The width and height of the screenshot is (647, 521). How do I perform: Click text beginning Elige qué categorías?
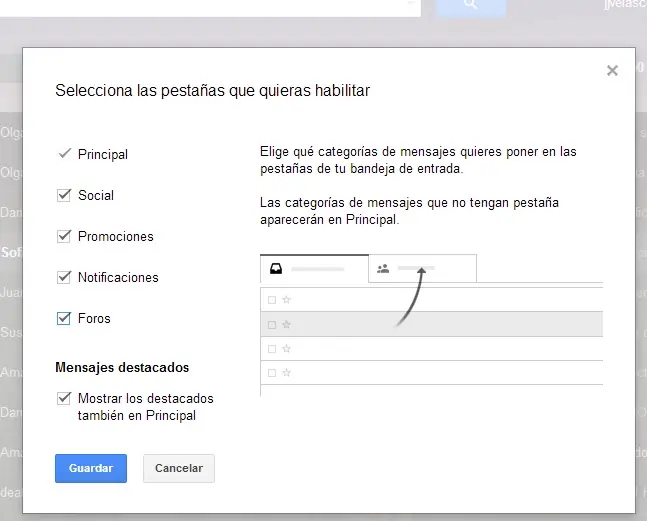pyautogui.click(x=418, y=160)
